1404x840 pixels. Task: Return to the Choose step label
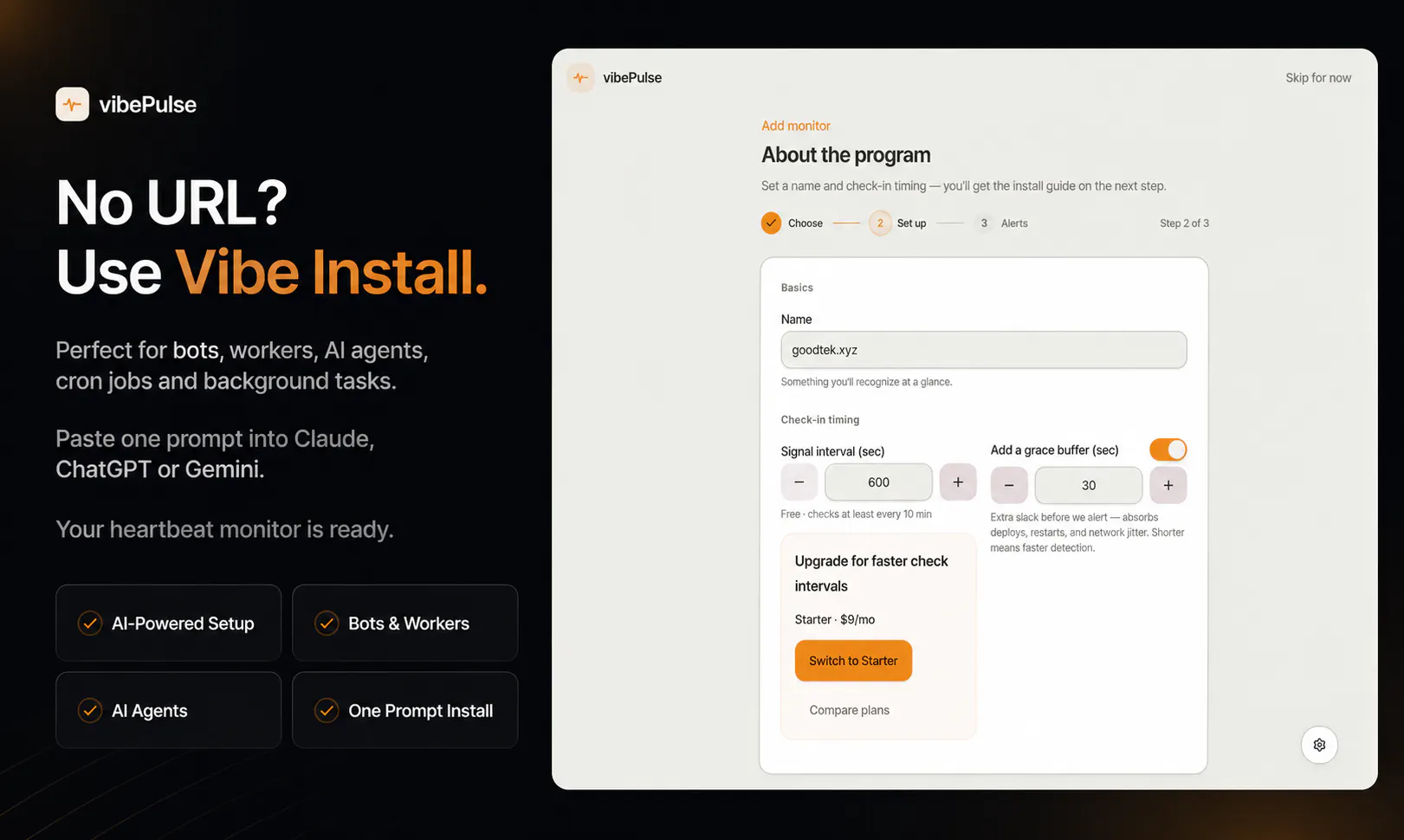pos(806,223)
